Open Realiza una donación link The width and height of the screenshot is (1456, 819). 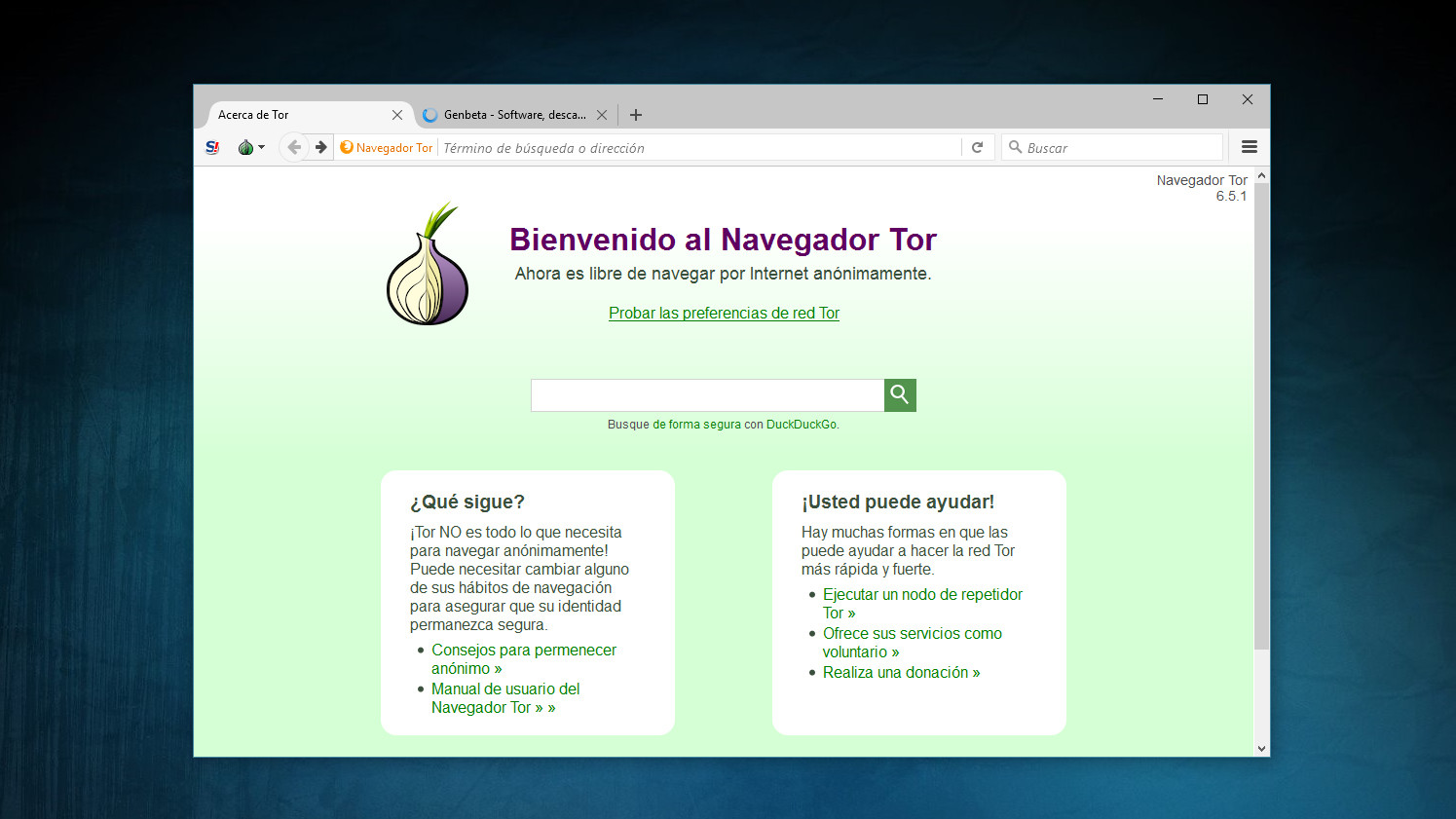(x=900, y=672)
